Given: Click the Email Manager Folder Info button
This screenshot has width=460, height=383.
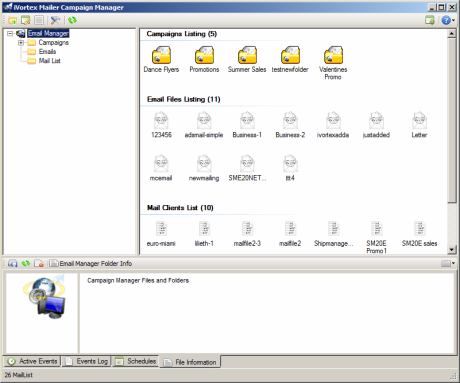Looking at the screenshot, I should [x=90, y=264].
